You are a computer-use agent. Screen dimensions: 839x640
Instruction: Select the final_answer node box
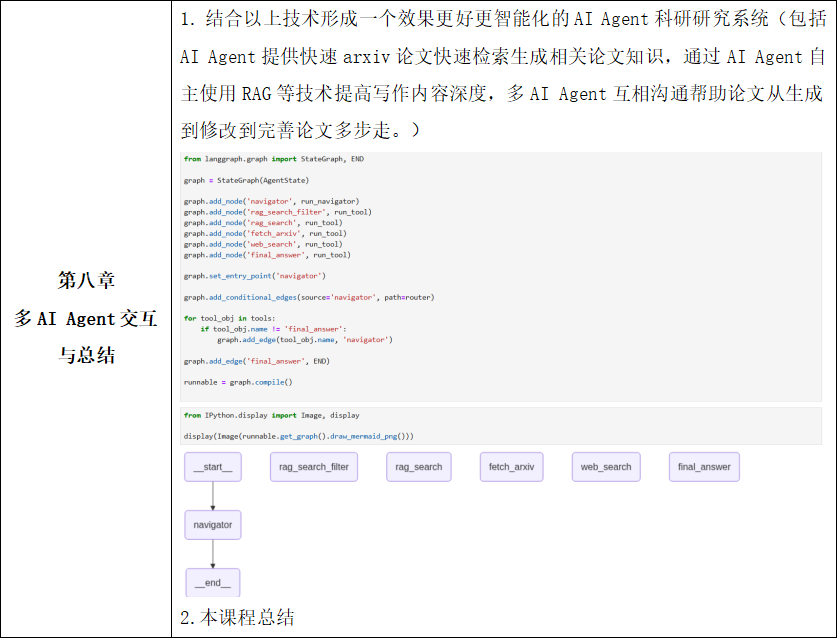[704, 467]
